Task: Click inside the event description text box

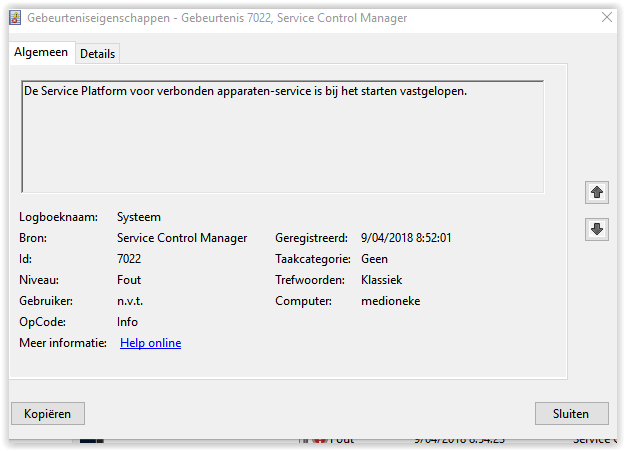Action: click(282, 136)
